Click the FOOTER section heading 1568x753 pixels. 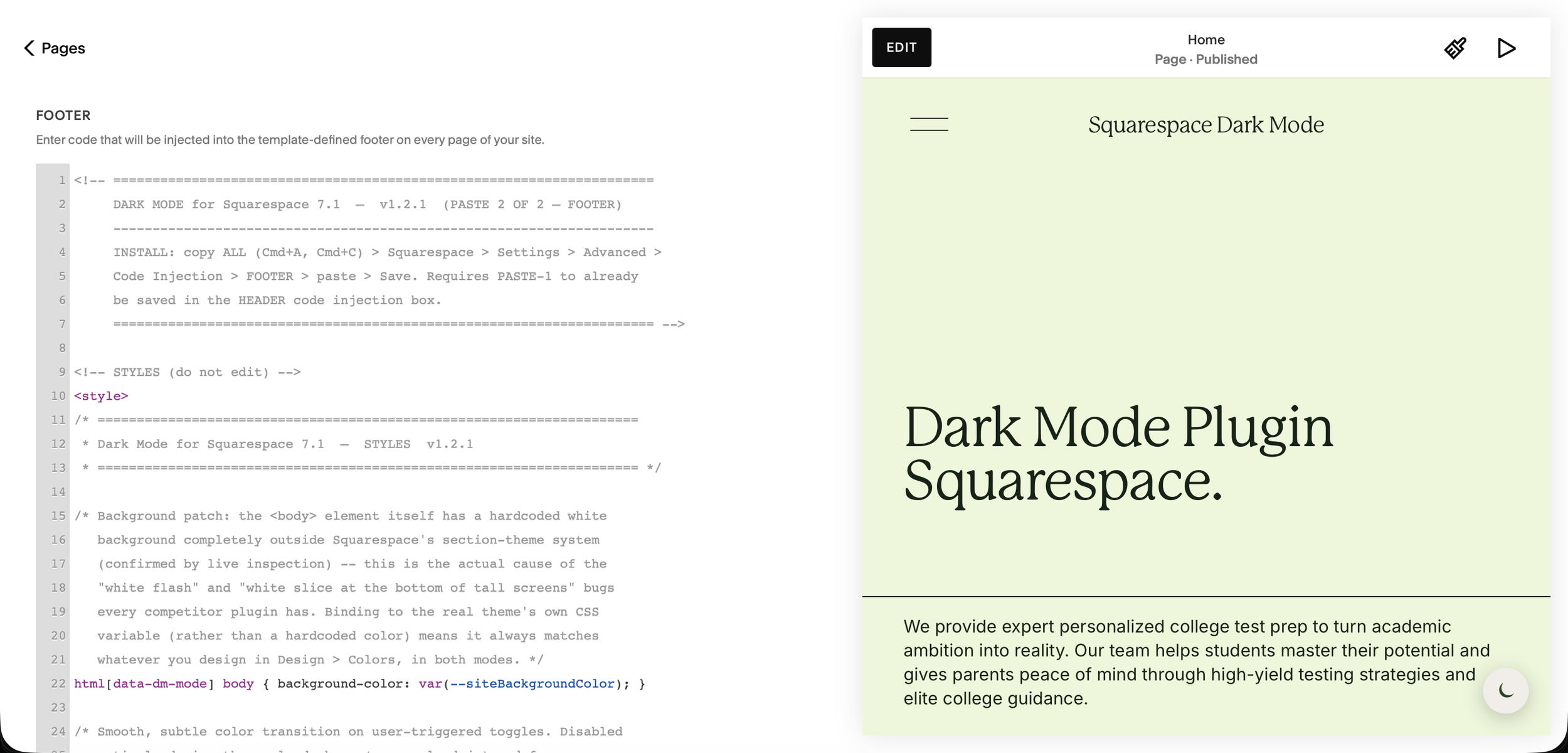63,115
